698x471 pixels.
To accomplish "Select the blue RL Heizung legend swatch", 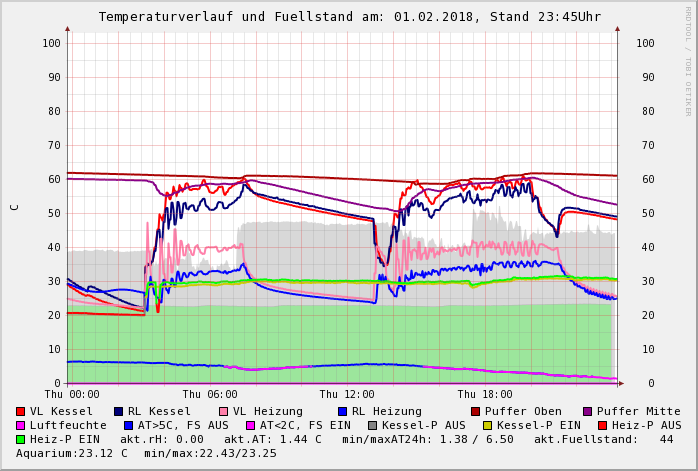I will click(343, 411).
